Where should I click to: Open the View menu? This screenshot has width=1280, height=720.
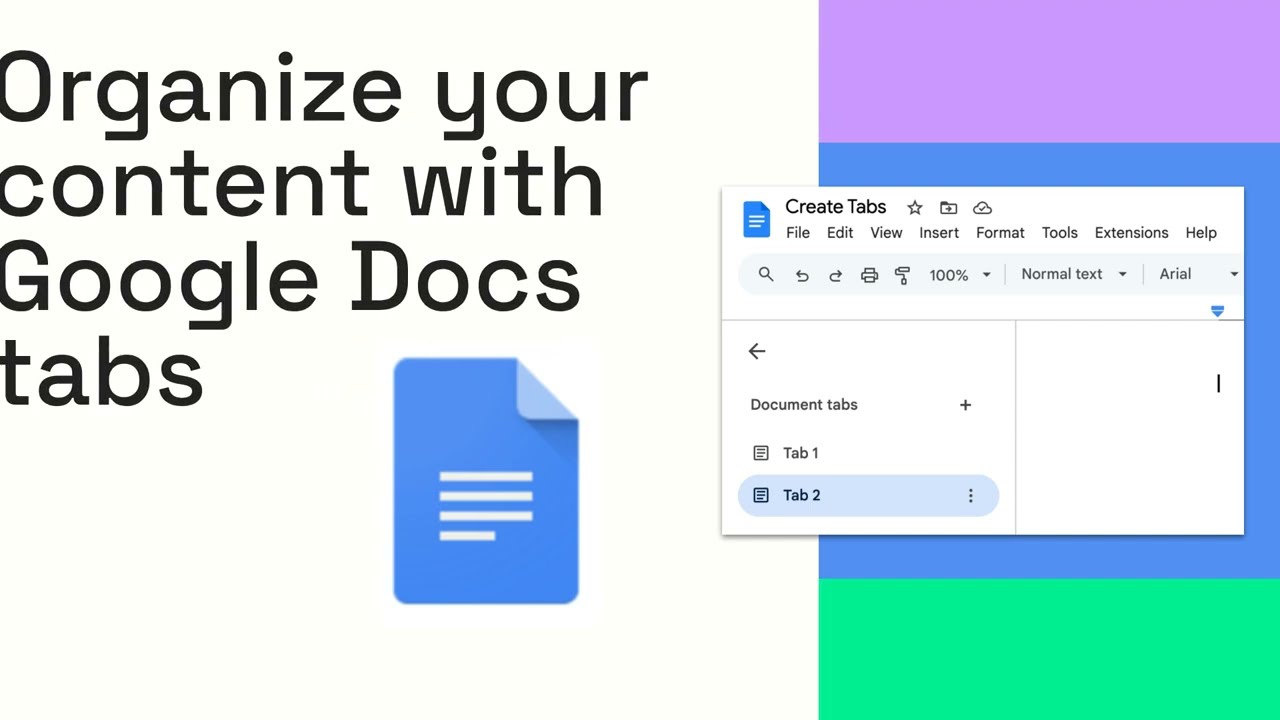886,233
